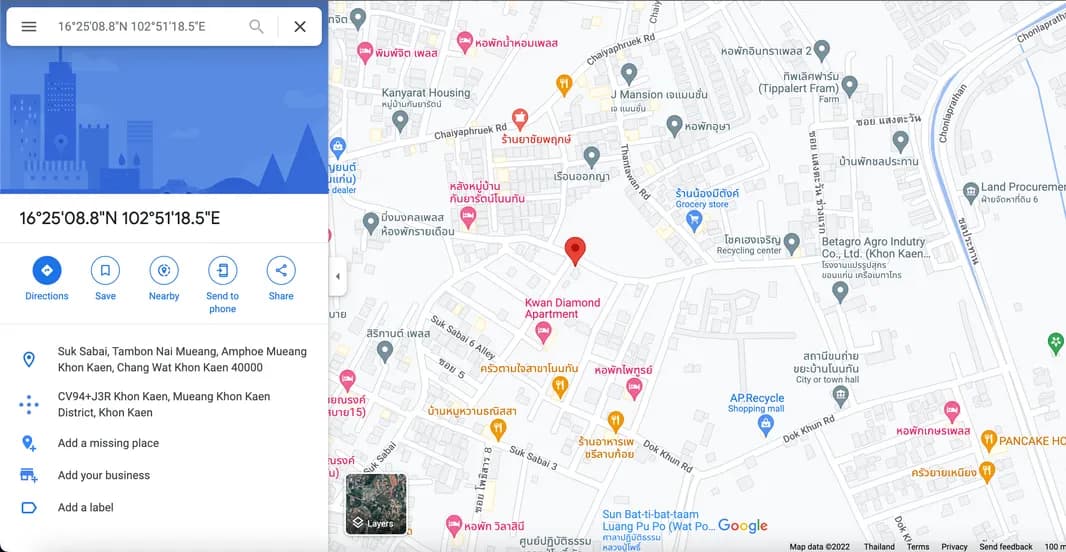Select the ร้านอาหารเพชรีลาบก้อย restaurant pin
Screen dimensions: 1066x552
coord(615,421)
